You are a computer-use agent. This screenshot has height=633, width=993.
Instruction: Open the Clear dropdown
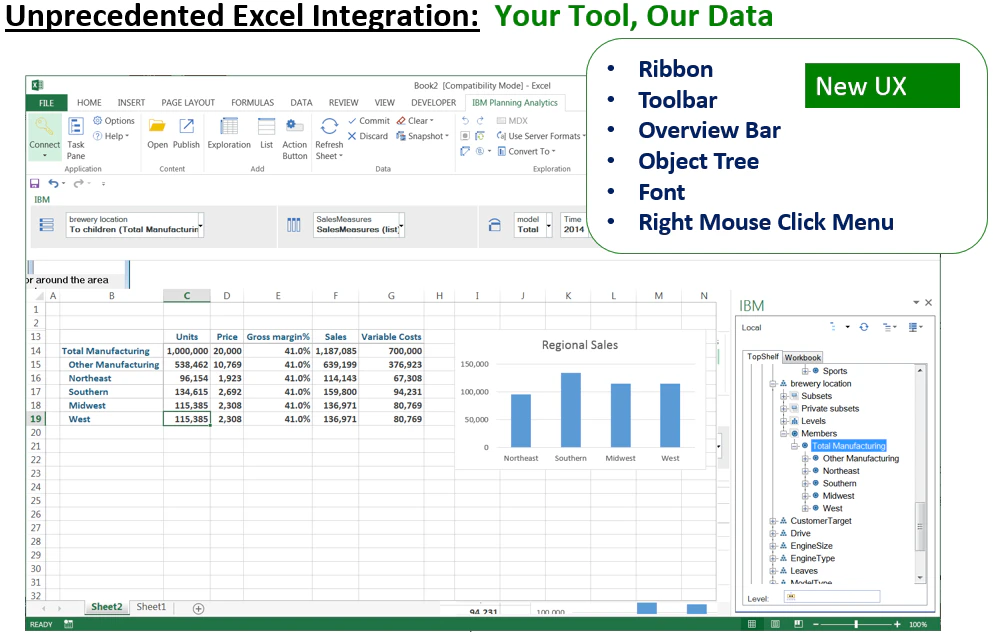(x=415, y=120)
